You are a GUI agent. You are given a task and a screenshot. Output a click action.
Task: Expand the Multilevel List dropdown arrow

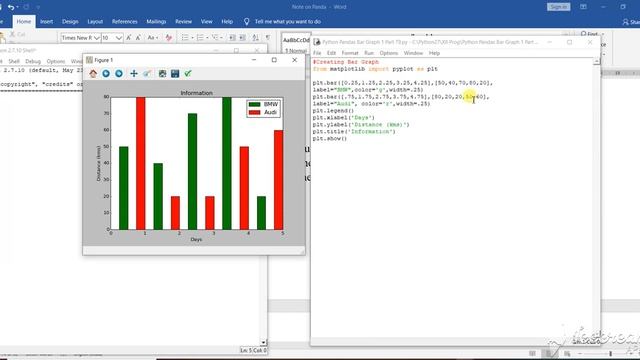pyautogui.click(x=222, y=38)
